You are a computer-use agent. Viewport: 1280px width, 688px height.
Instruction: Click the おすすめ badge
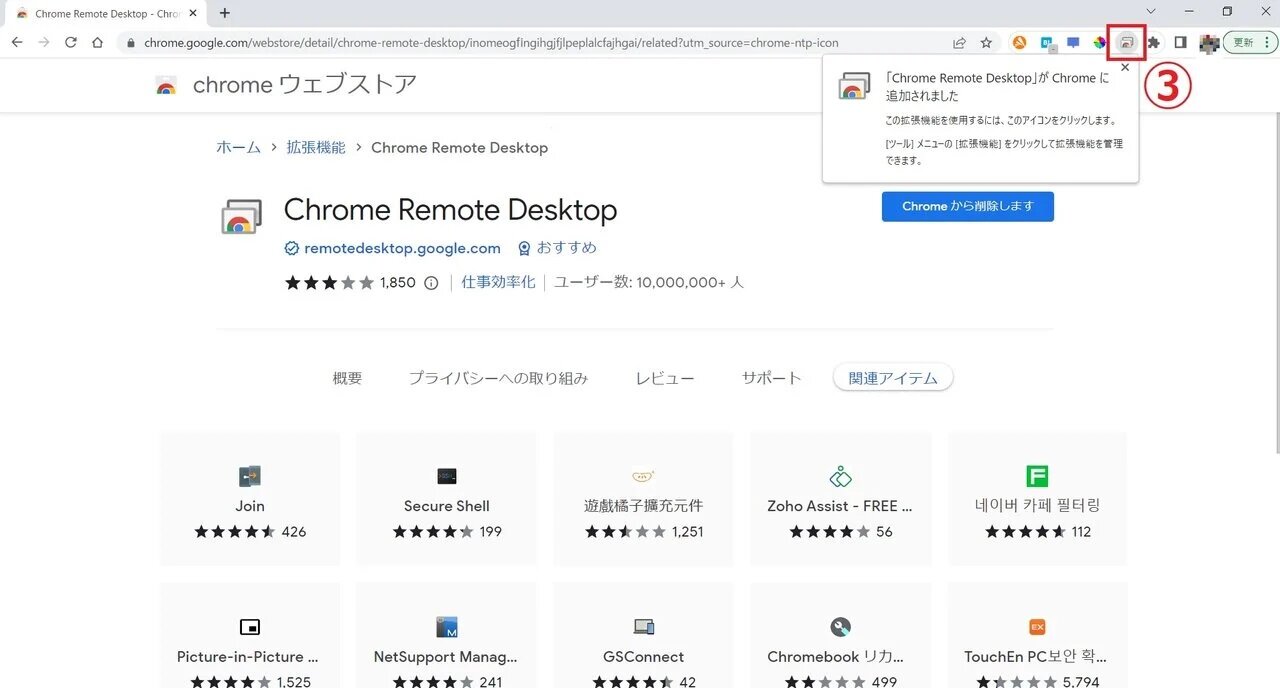(x=556, y=248)
